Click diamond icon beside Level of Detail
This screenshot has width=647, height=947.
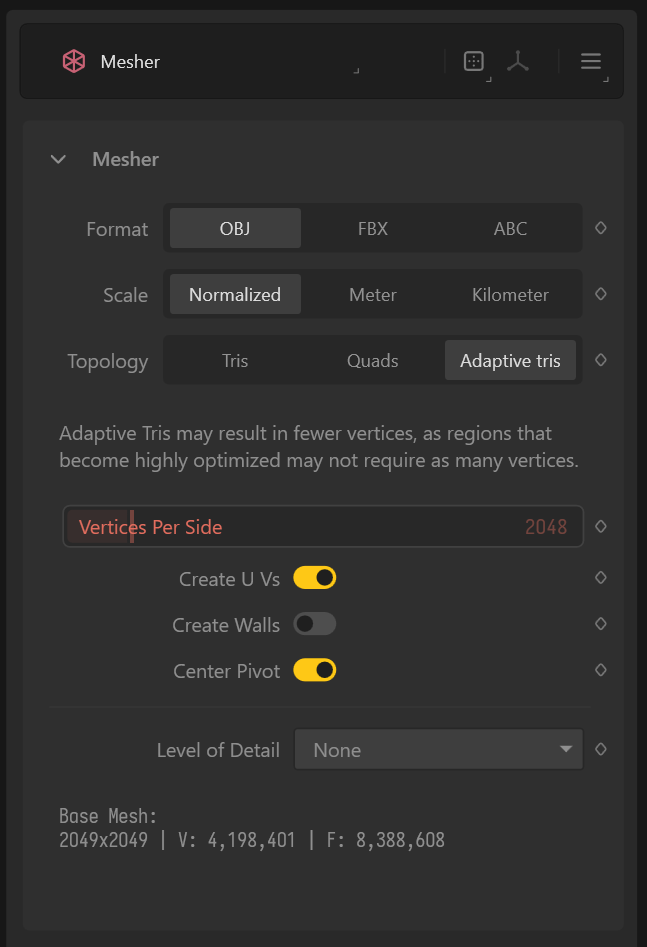point(601,748)
